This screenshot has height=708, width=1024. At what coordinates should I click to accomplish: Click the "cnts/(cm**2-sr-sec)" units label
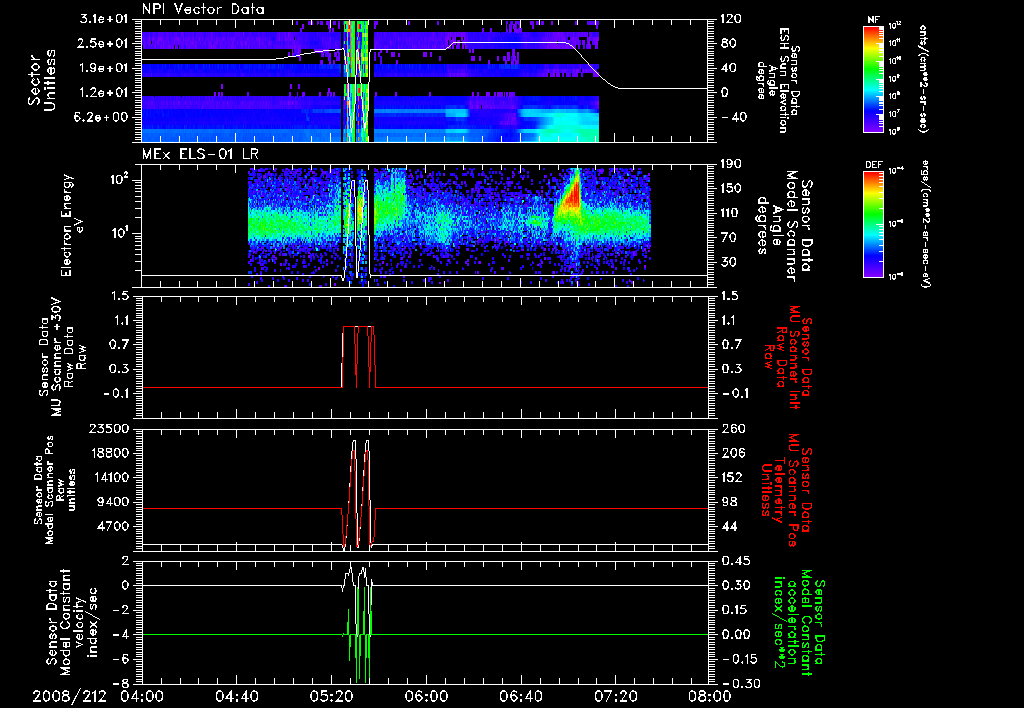pyautogui.click(x=923, y=79)
